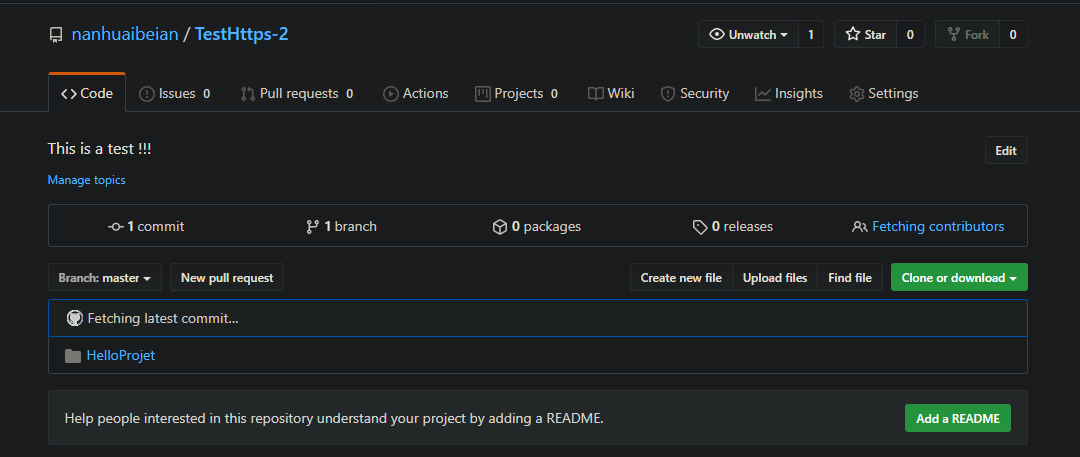Viewport: 1080px width, 457px height.
Task: Open the Wiki tab
Action: pyautogui.click(x=611, y=94)
